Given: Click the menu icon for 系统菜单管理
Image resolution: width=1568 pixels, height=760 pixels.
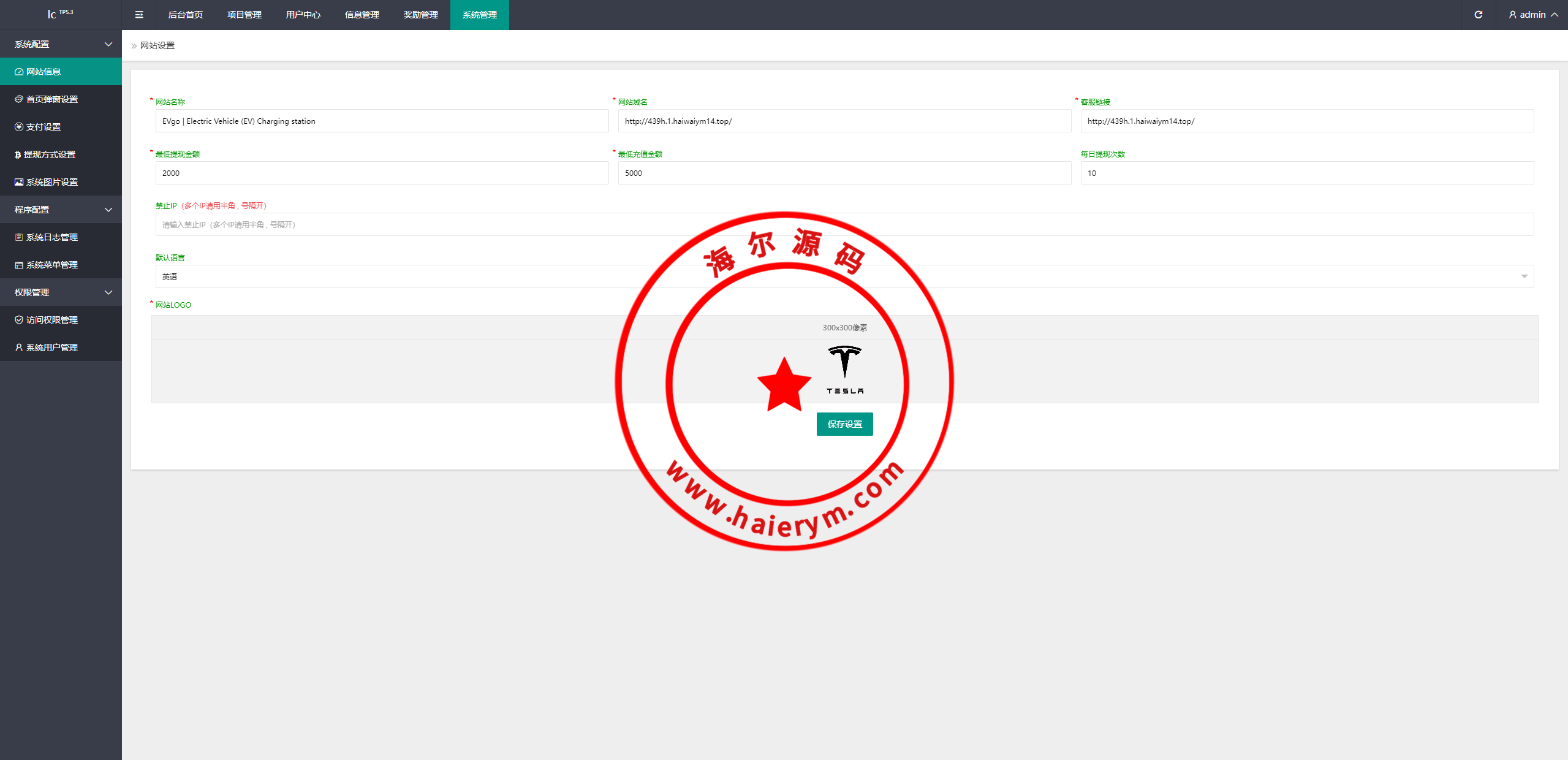Looking at the screenshot, I should pyautogui.click(x=19, y=265).
